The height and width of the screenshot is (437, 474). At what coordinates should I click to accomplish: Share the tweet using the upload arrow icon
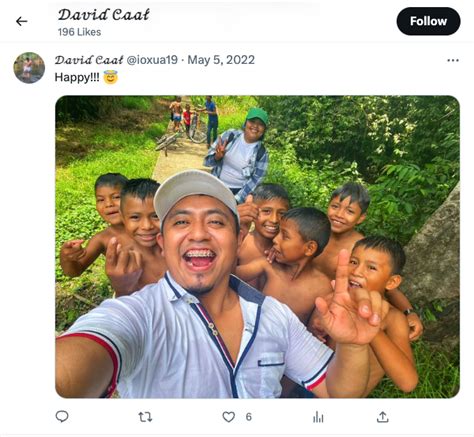tap(383, 417)
